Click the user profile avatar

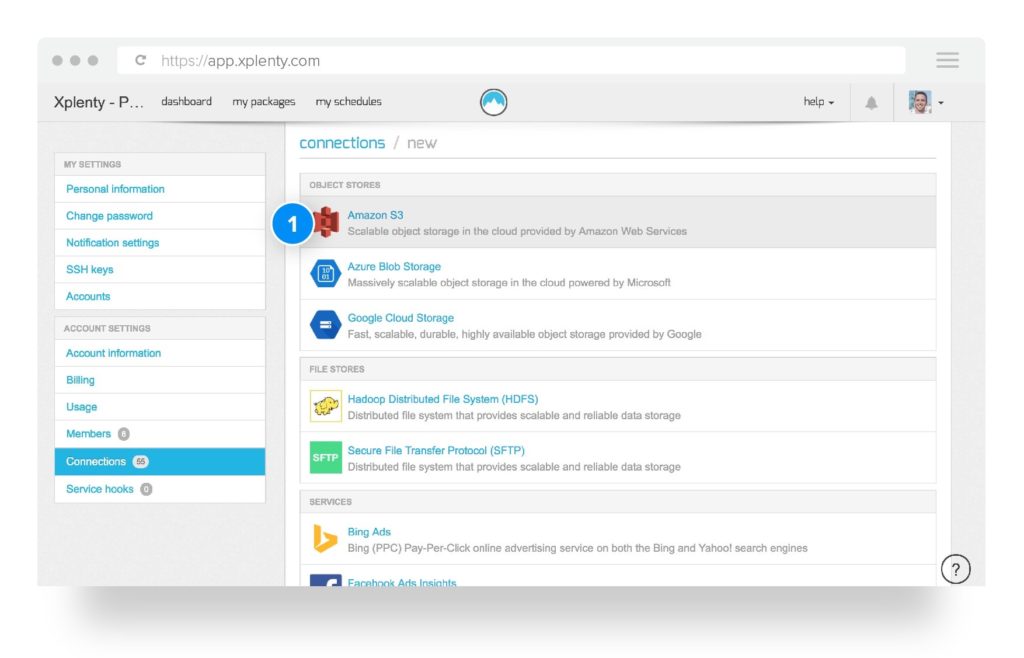[x=920, y=102]
